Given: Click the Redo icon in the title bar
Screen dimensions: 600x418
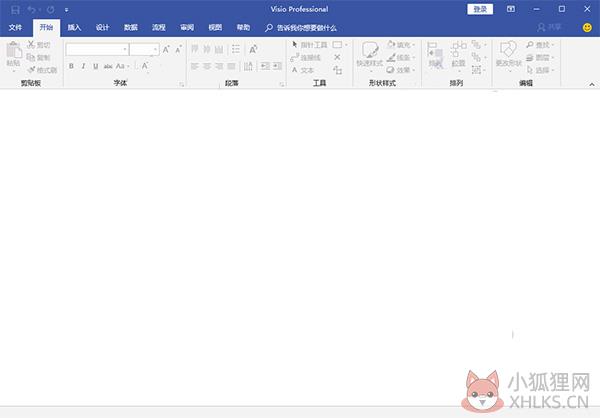Looking at the screenshot, I should [x=51, y=10].
